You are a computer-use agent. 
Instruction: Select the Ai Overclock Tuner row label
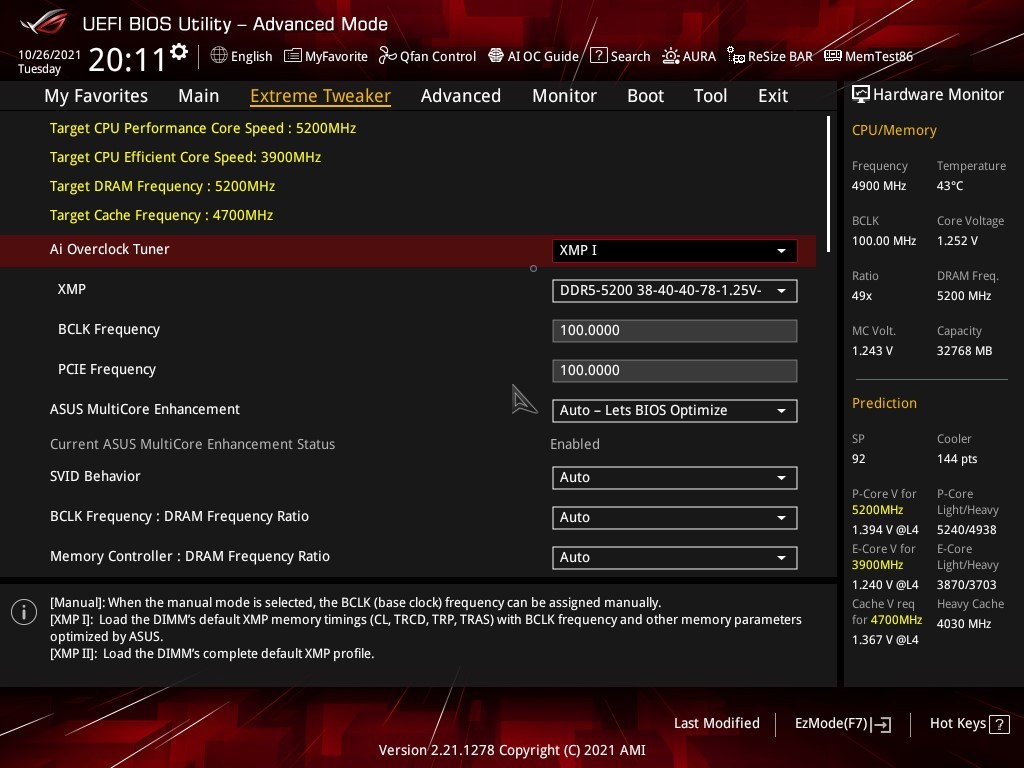point(109,249)
